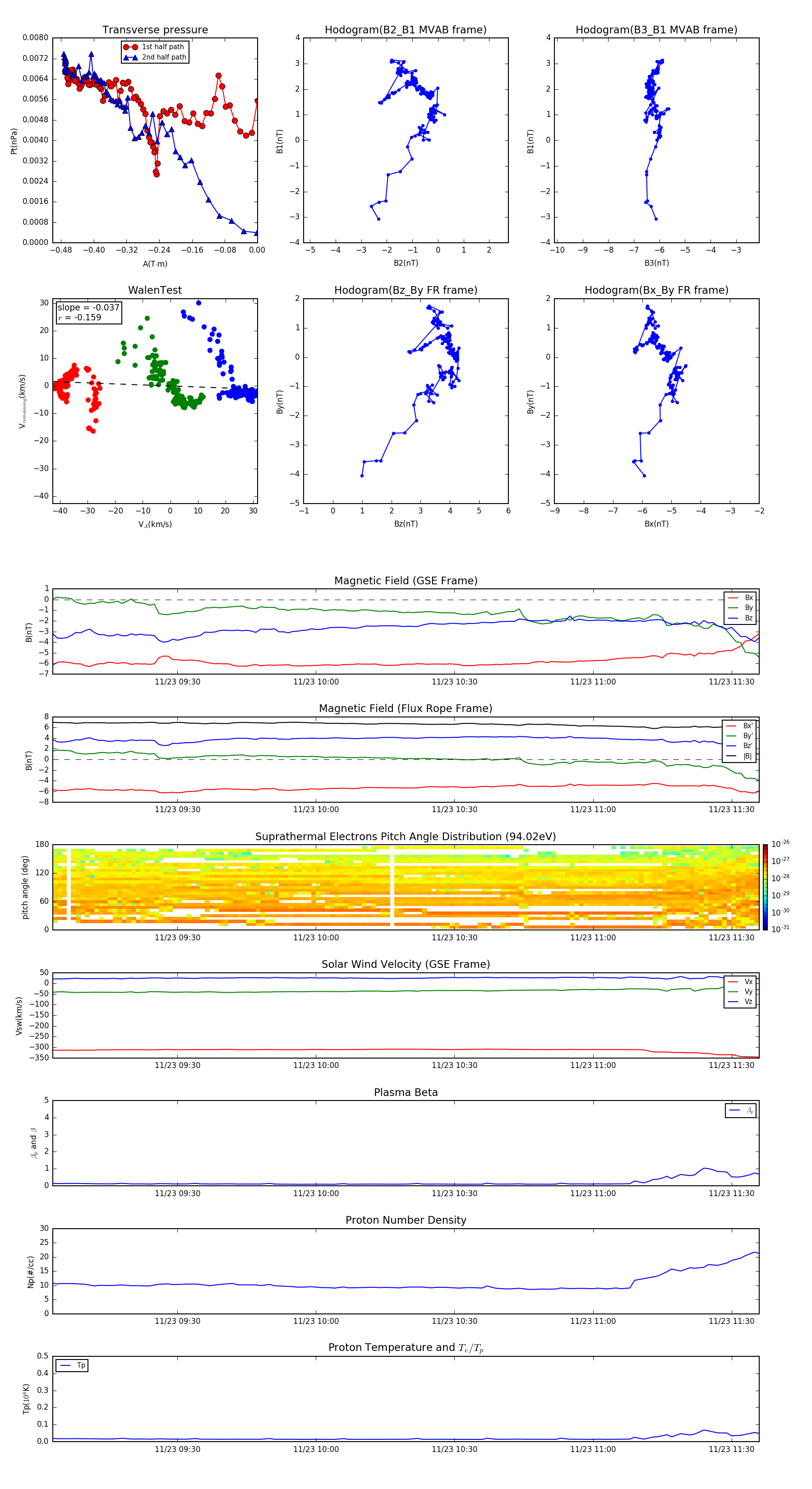Click the 'Proton Number Density' title
812x1489 pixels.
point(406,1220)
